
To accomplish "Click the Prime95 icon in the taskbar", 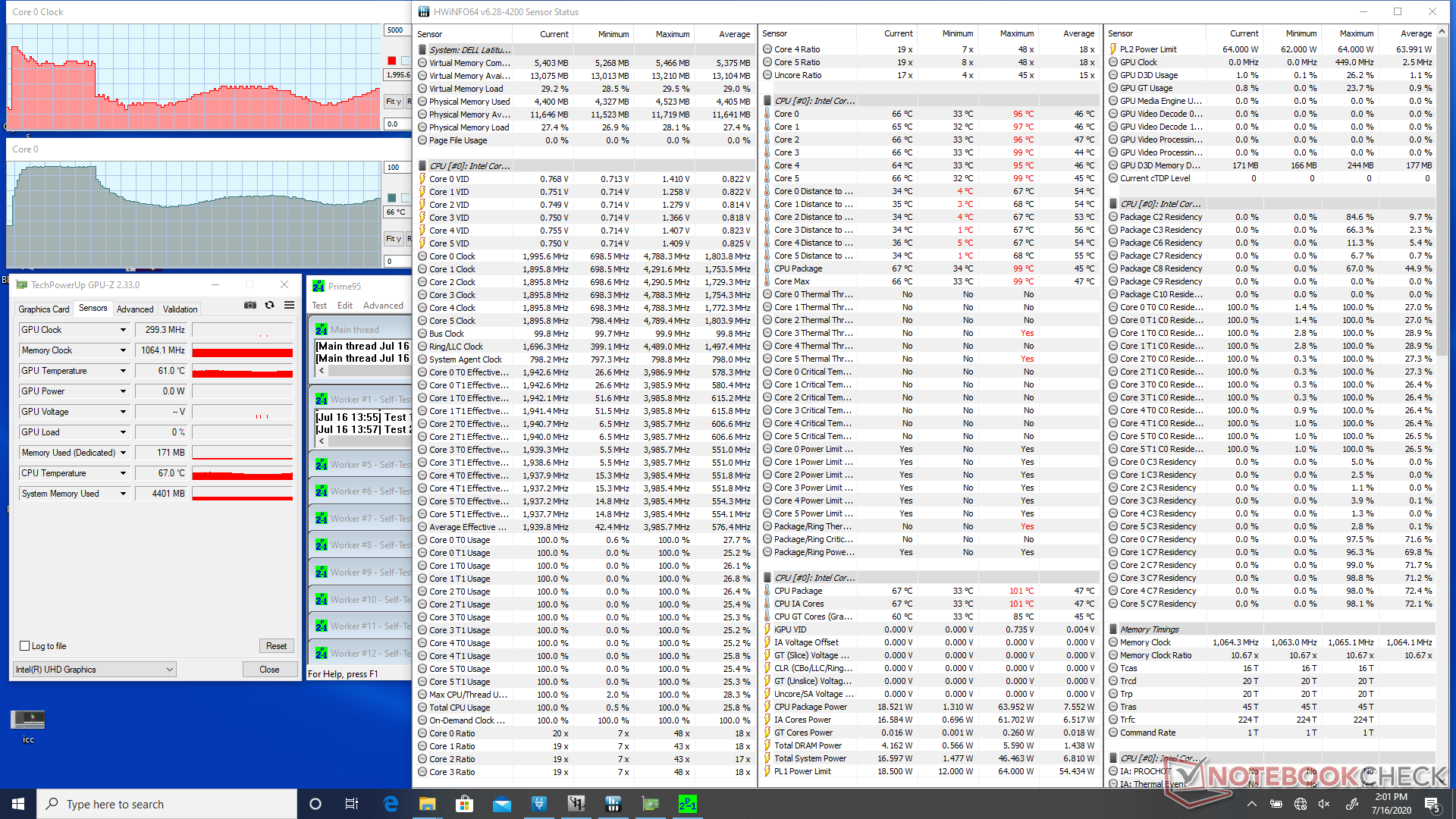I will [x=687, y=804].
